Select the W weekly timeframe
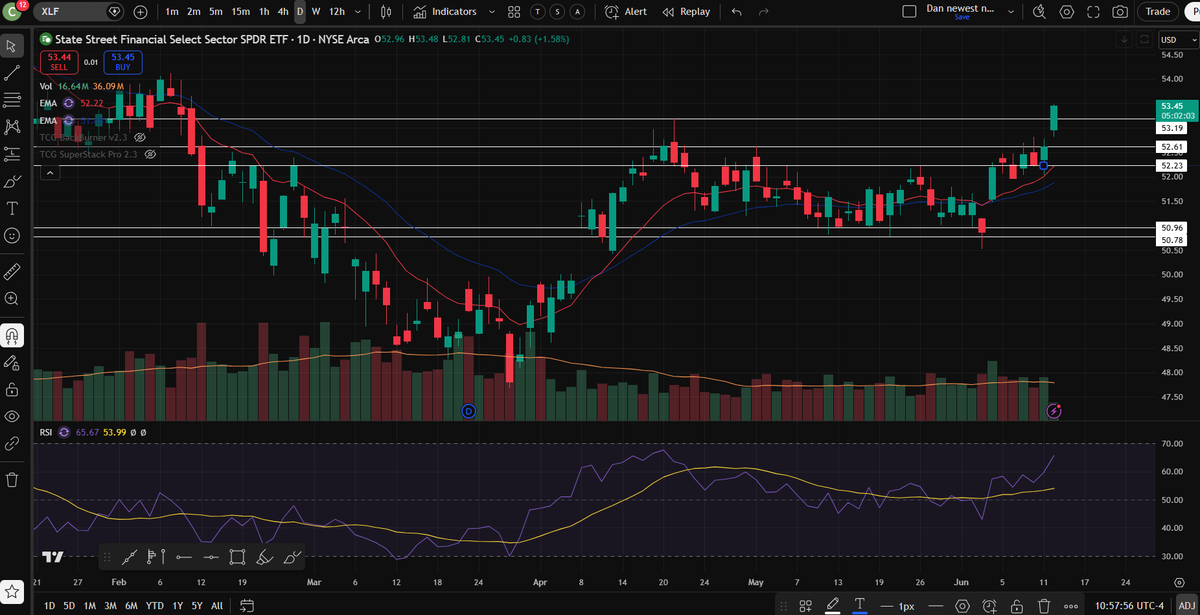This screenshot has width=1200, height=615. 316,12
